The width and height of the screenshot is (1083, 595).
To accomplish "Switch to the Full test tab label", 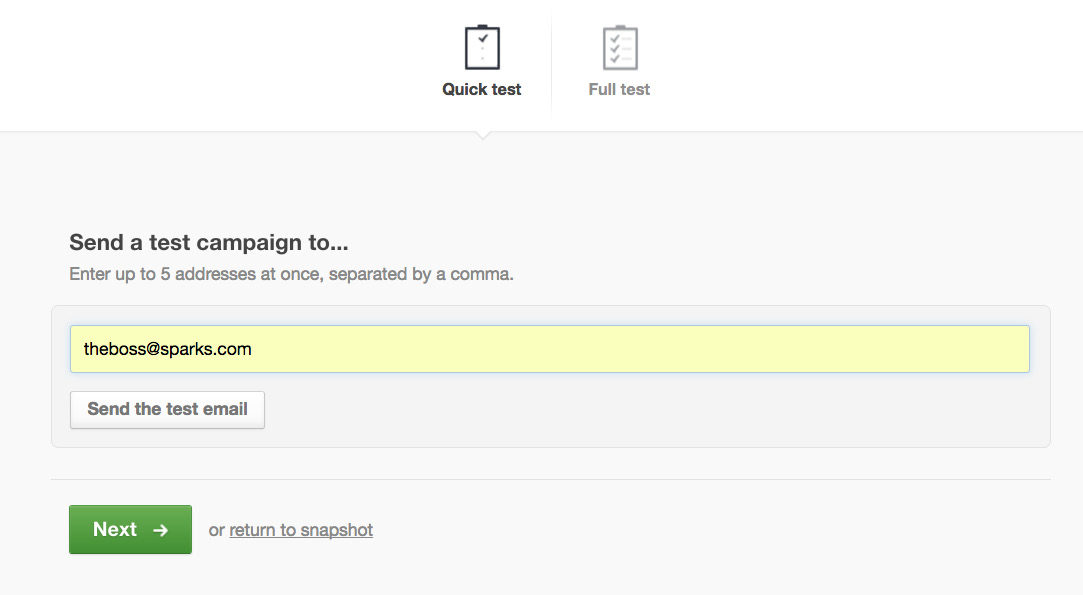I will (619, 89).
